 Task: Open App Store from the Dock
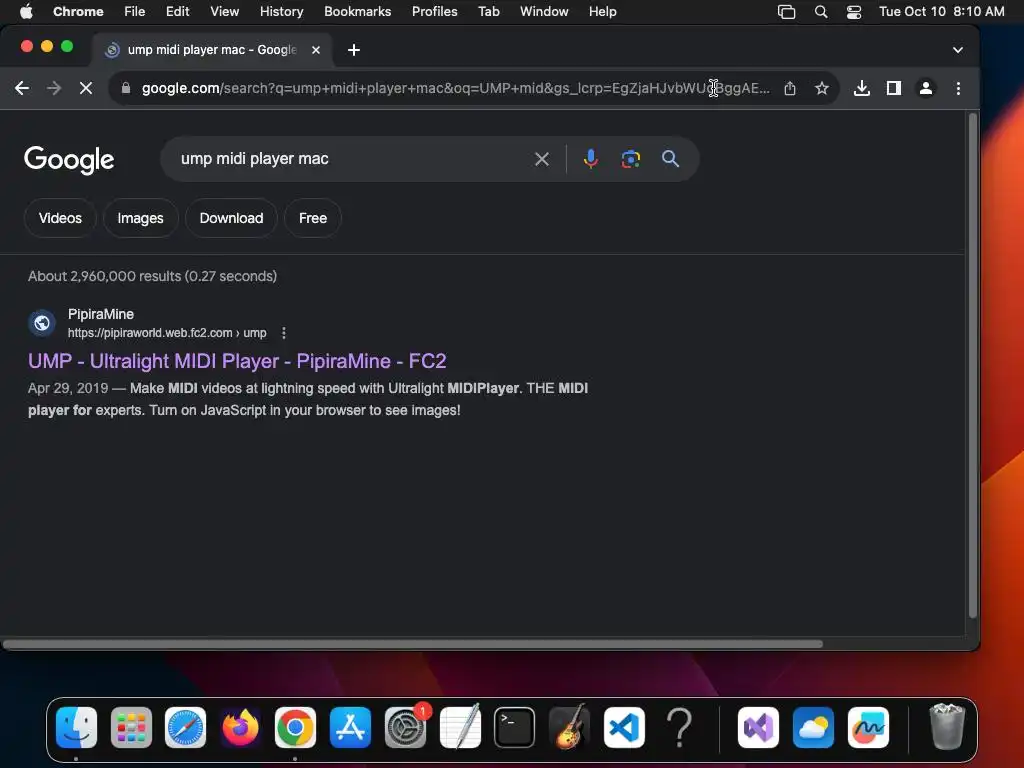[x=350, y=728]
